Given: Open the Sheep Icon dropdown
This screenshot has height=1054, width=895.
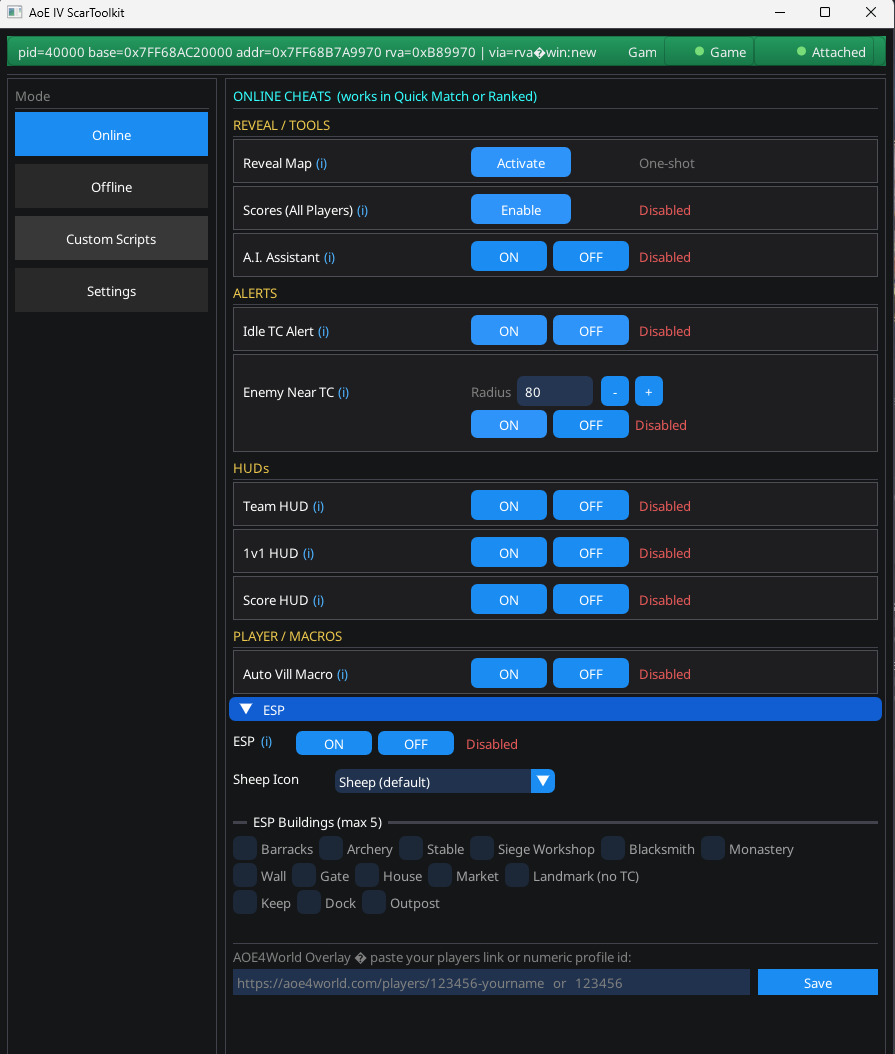Looking at the screenshot, I should pos(542,780).
